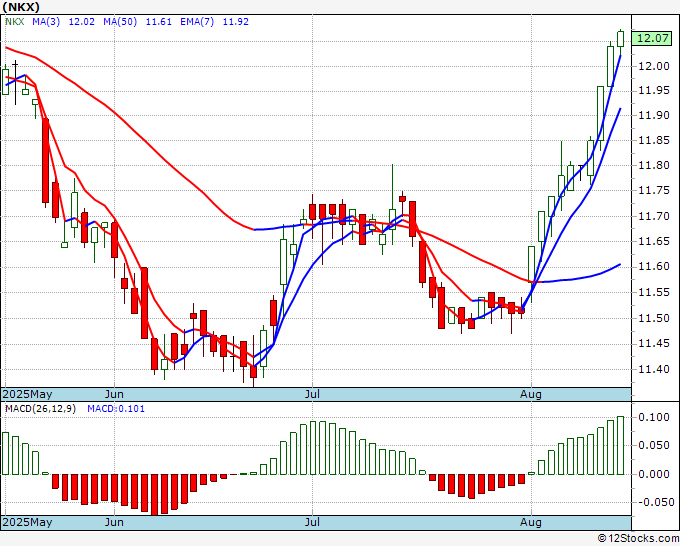Click the 2025May label on price chart axis
This screenshot has height=546, width=680.
click(27, 394)
